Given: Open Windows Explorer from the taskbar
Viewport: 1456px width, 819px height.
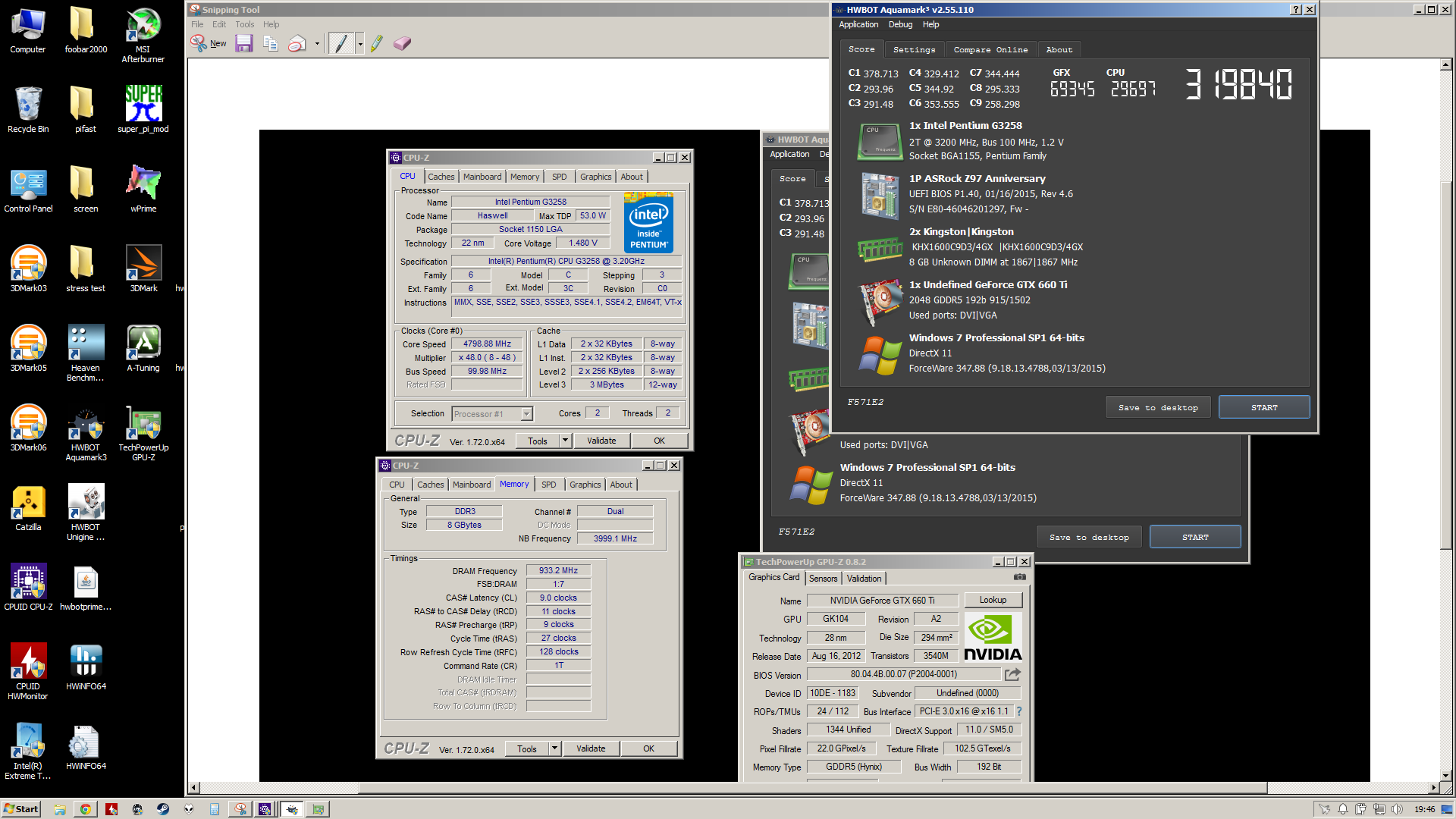Looking at the screenshot, I should [60, 809].
